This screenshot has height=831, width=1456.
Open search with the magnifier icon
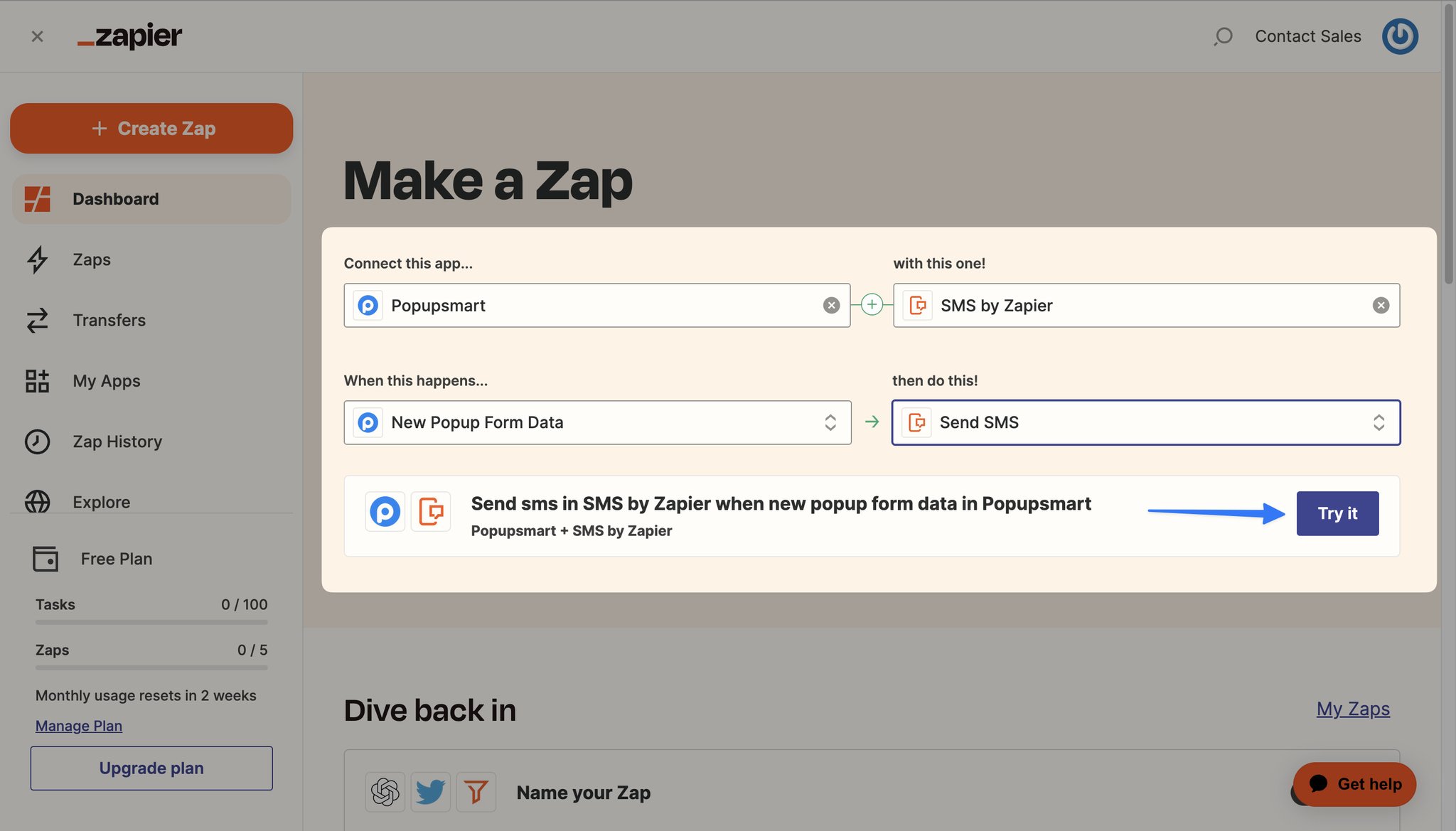[x=1223, y=36]
